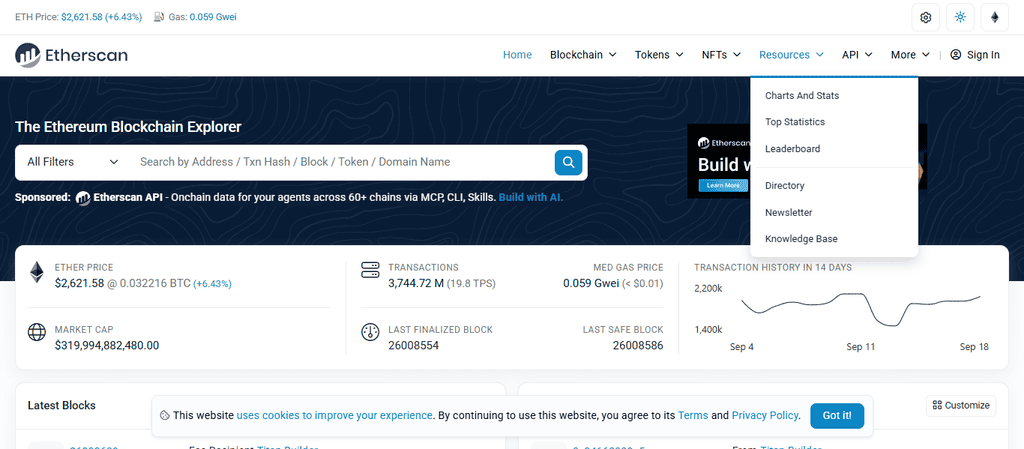Click Sign In
Image resolution: width=1024 pixels, height=449 pixels.
point(975,55)
